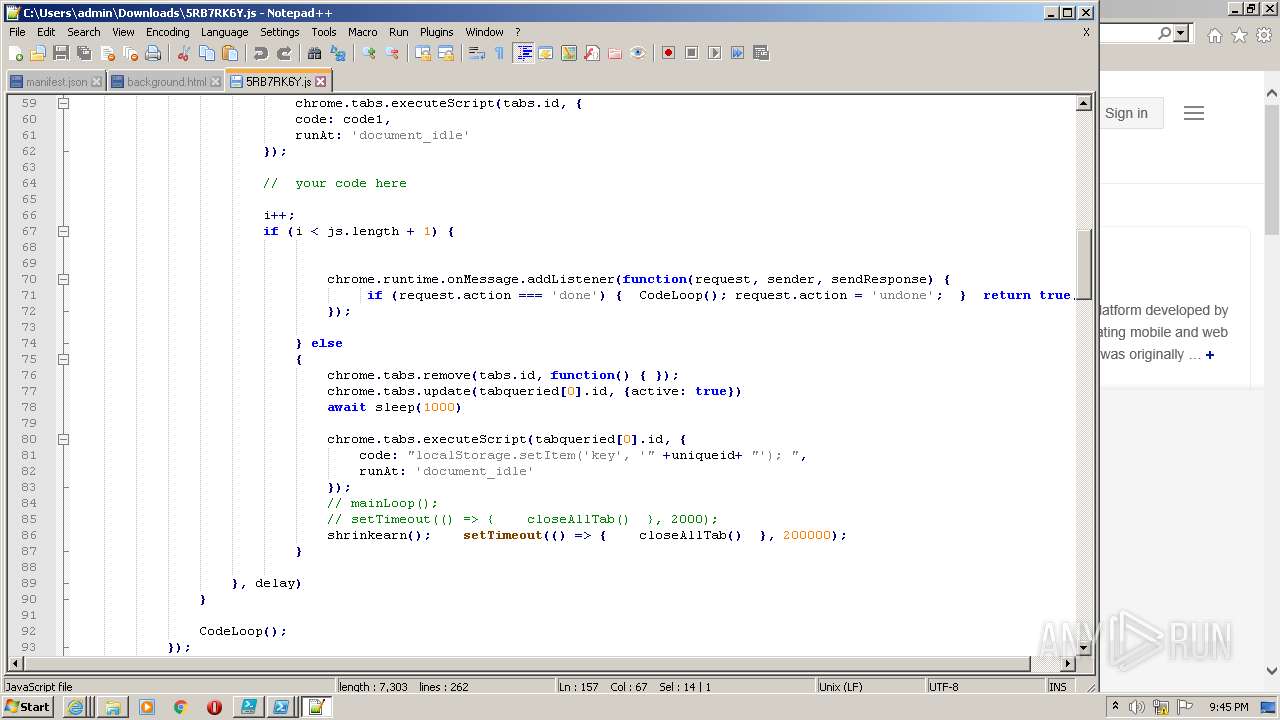1280x720 pixels.
Task: Zoom in on the editor text
Action: click(x=369, y=53)
